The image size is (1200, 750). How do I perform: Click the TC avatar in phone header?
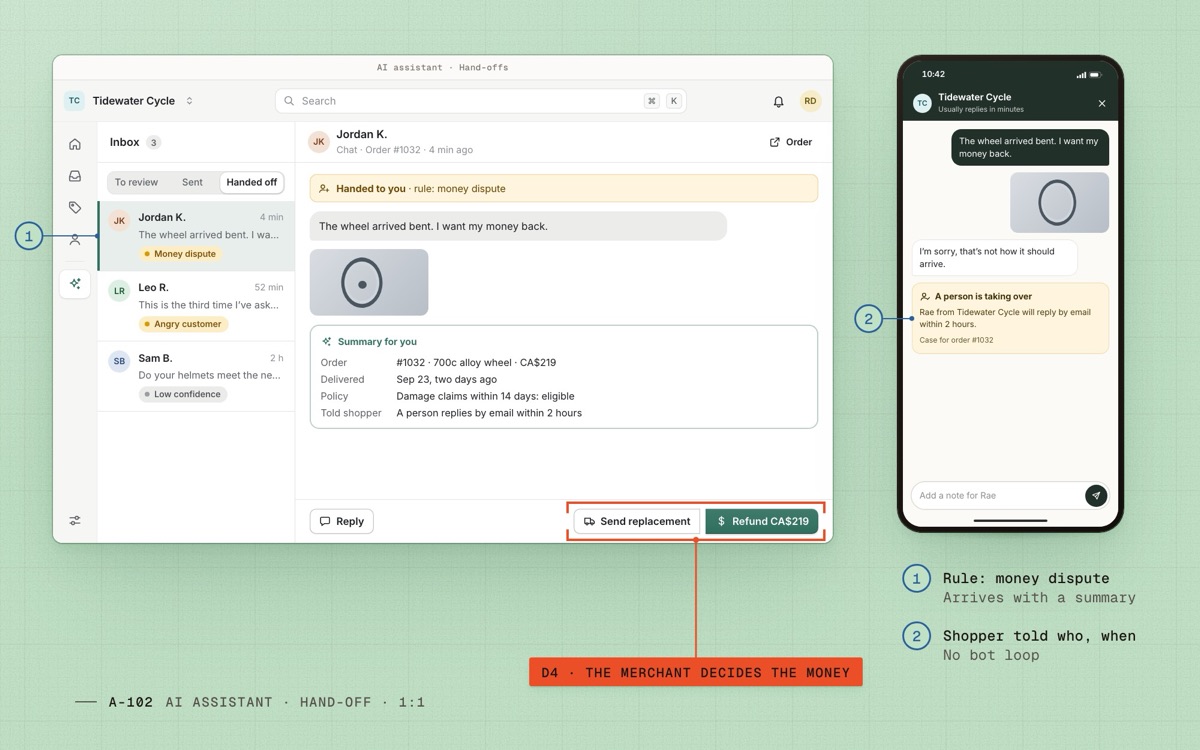(922, 103)
